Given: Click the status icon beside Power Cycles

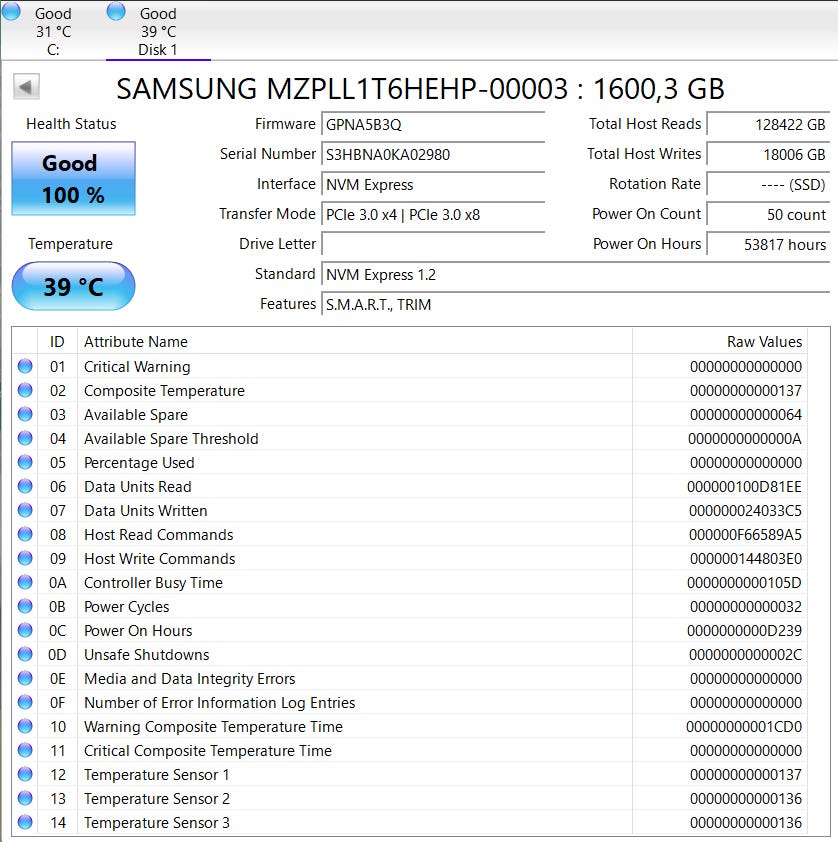Looking at the screenshot, I should pyautogui.click(x=25, y=607).
